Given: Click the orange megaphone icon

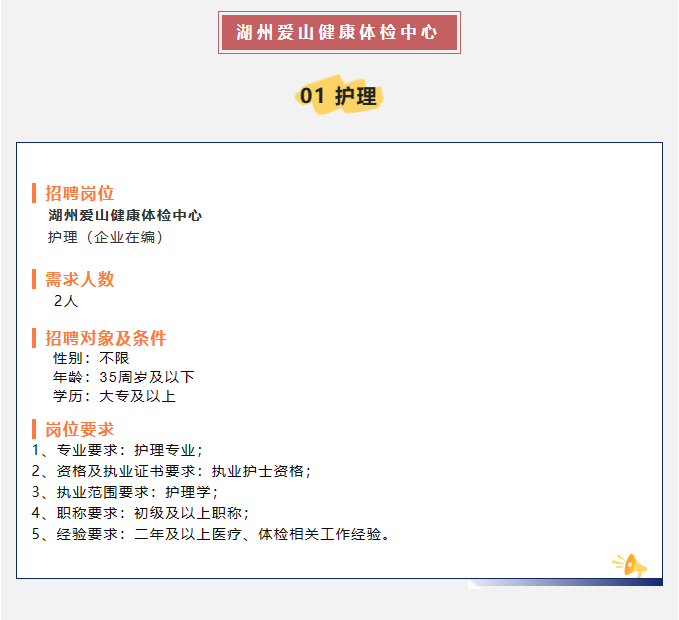Looking at the screenshot, I should [x=630, y=565].
